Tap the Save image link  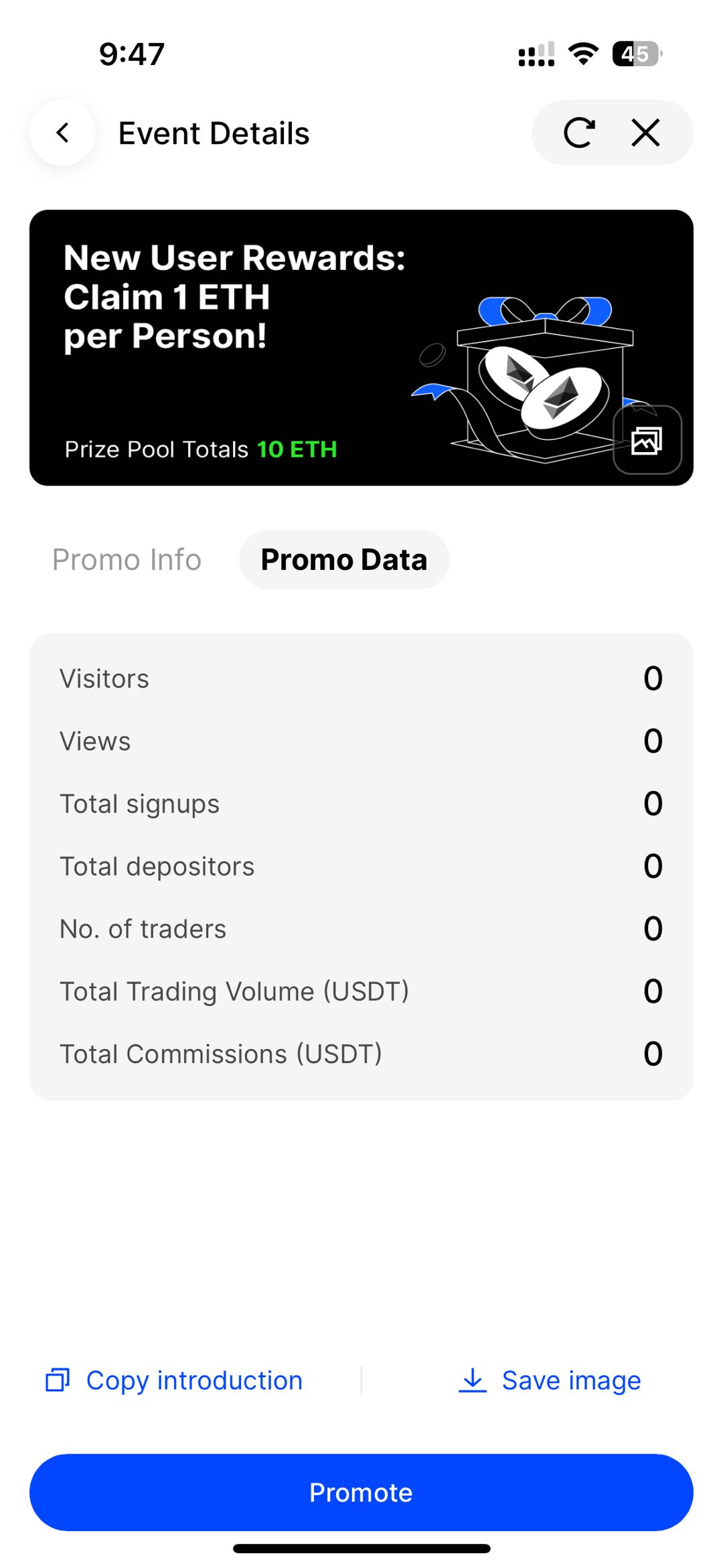pyautogui.click(x=571, y=1380)
